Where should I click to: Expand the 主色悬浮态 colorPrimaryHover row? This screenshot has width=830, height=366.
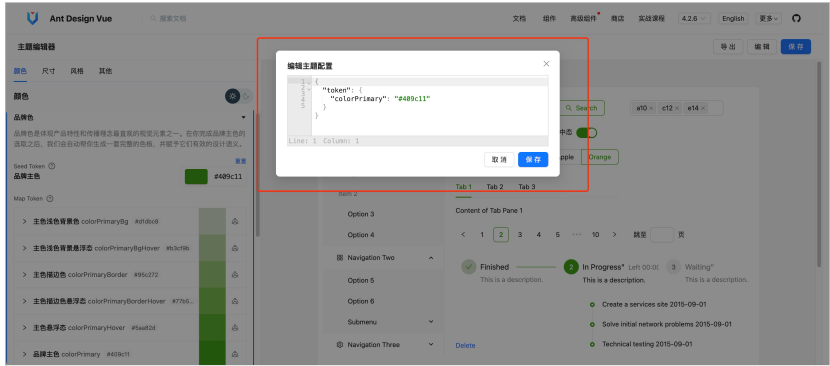(24, 327)
